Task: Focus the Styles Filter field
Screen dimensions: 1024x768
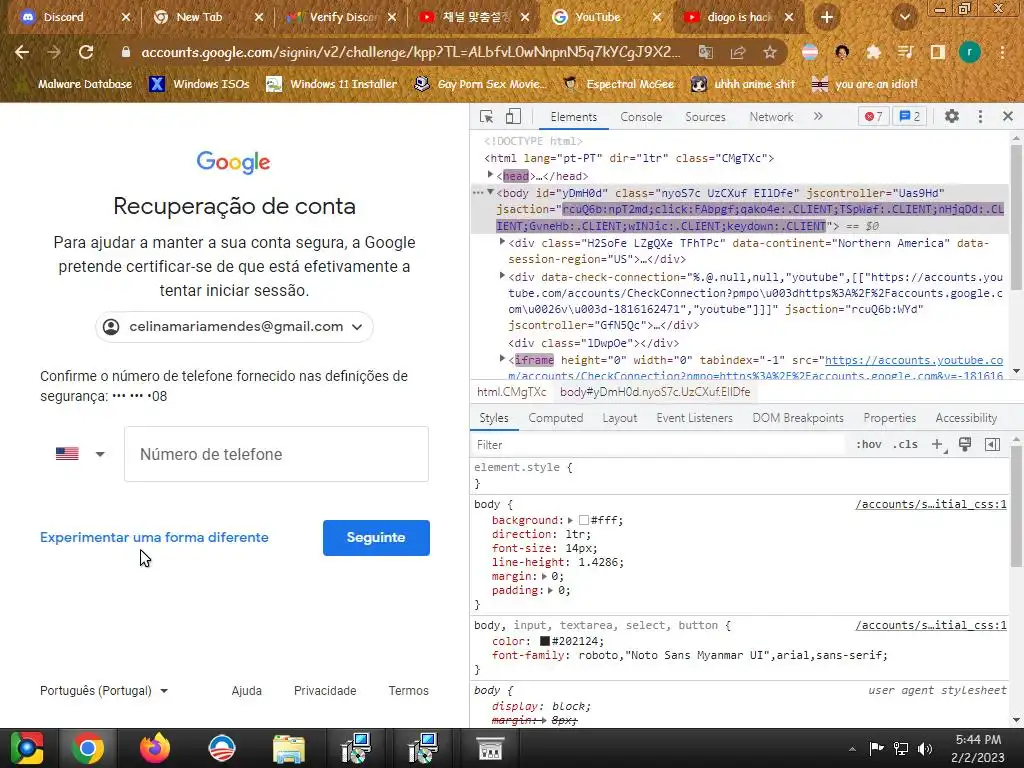Action: tap(660, 445)
